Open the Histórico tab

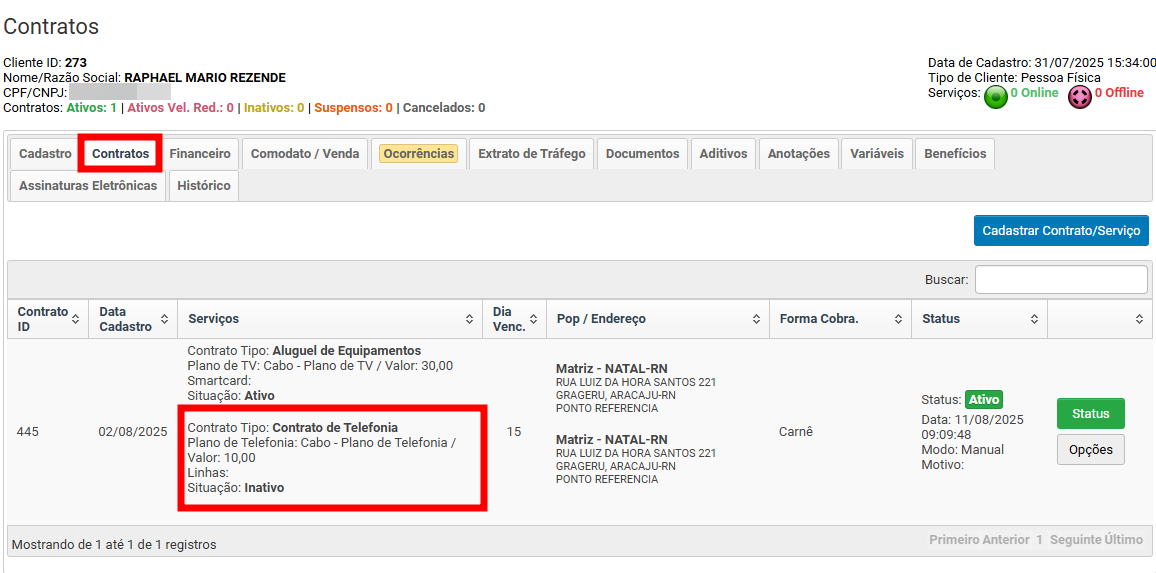pos(204,186)
